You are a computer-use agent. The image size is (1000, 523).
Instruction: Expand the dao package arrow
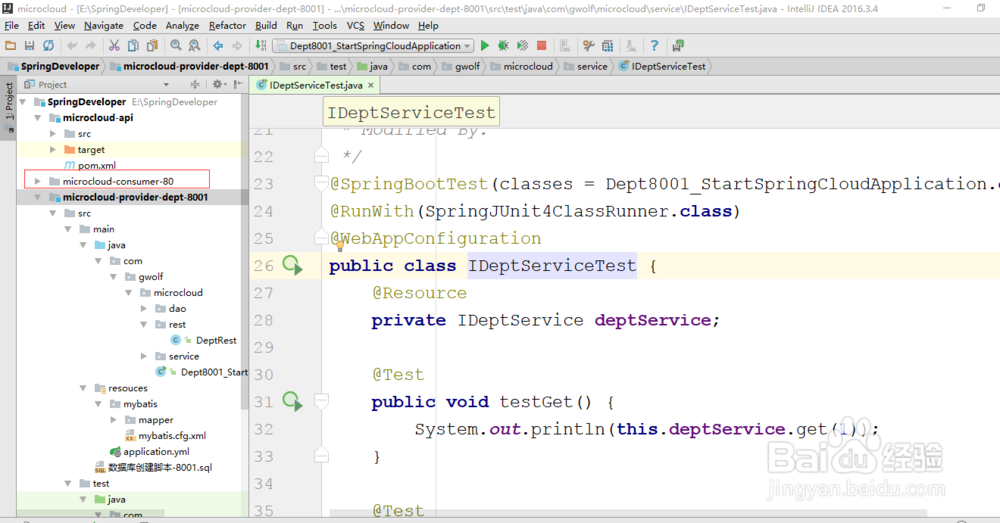point(144,309)
